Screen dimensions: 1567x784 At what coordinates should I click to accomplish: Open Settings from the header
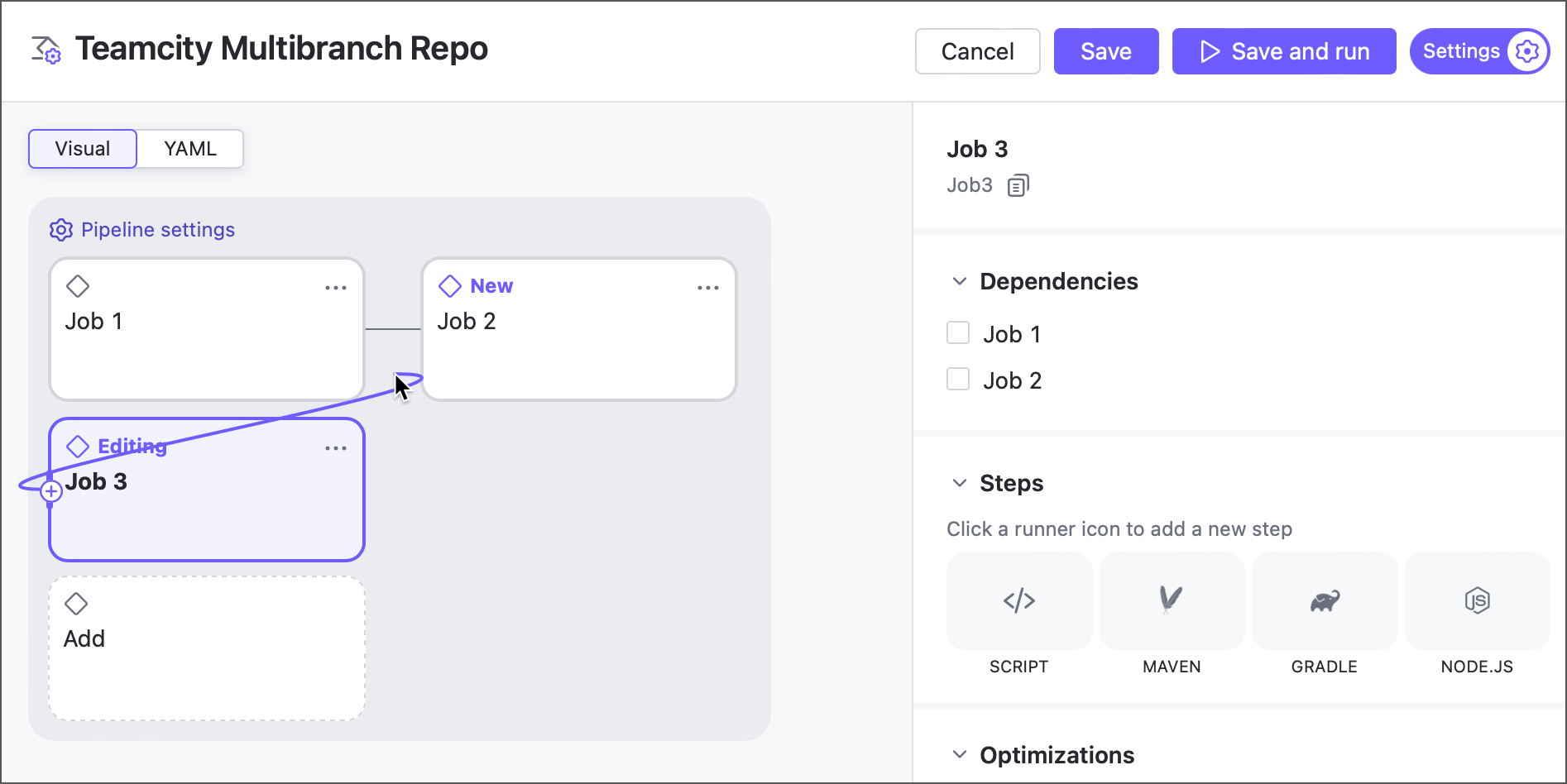[x=1479, y=50]
